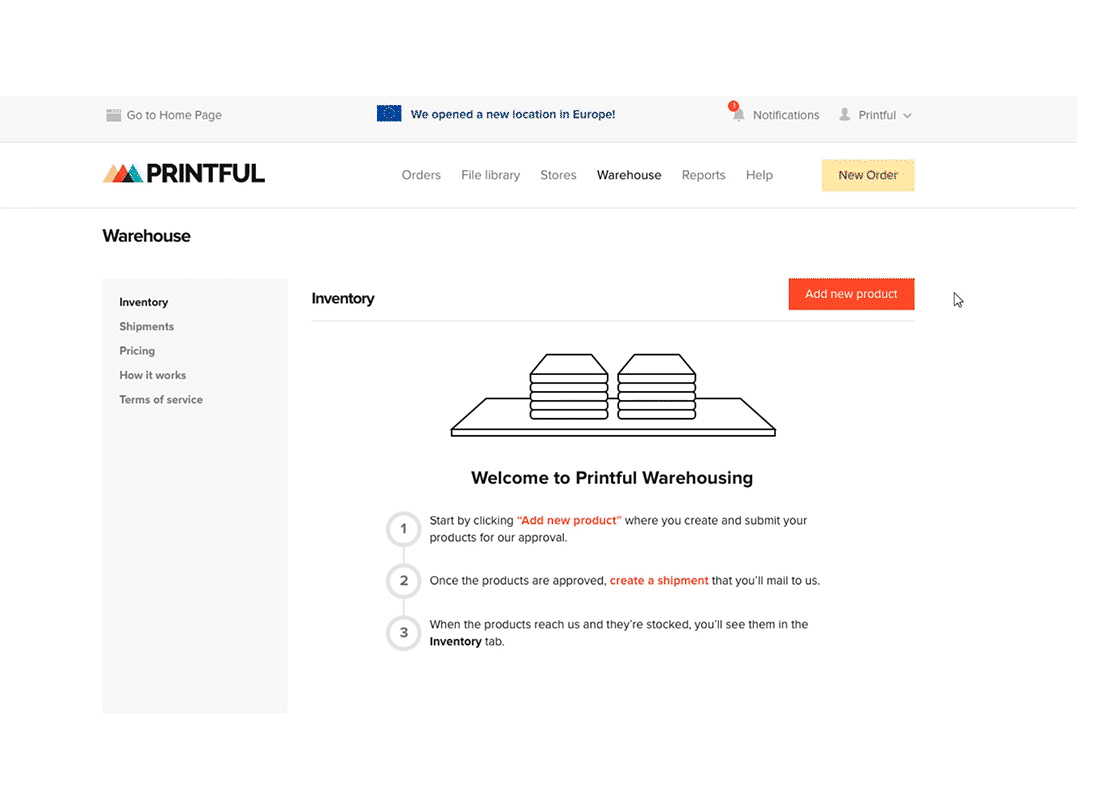Viewport: 1100px width, 810px height.
Task: Click the New Order button
Action: pos(868,175)
